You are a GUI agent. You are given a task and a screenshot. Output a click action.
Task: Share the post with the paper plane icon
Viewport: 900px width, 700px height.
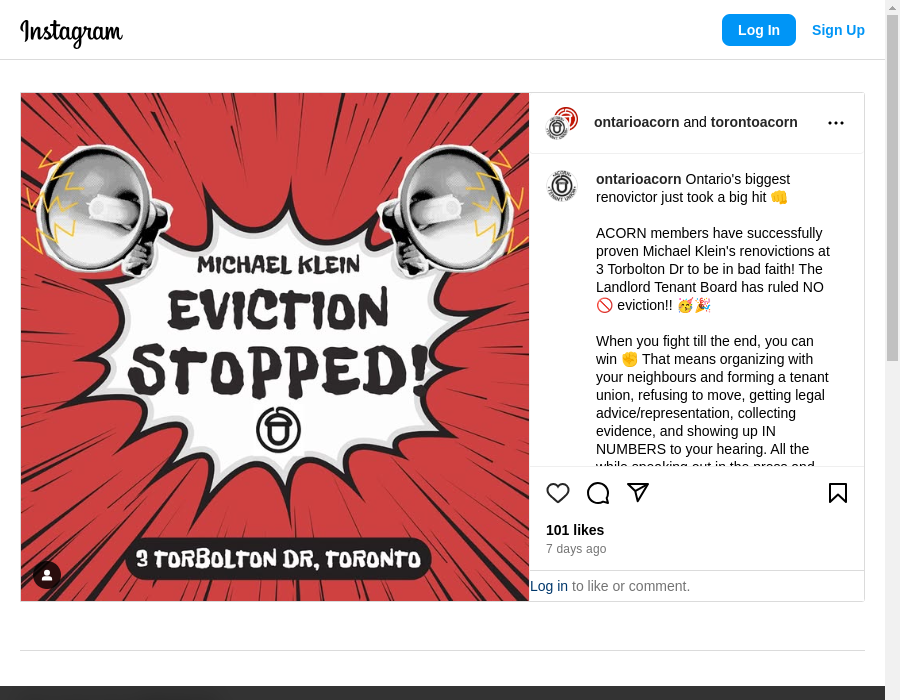click(x=638, y=492)
